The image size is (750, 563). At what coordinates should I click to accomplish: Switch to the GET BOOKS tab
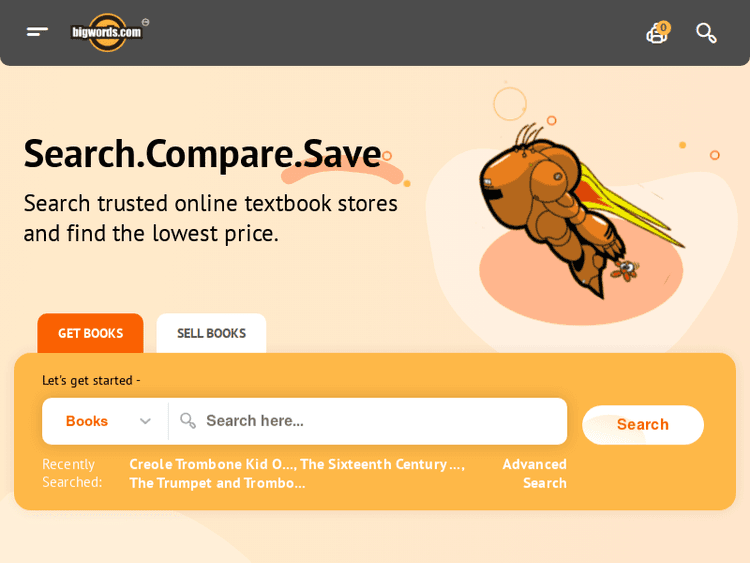(90, 333)
